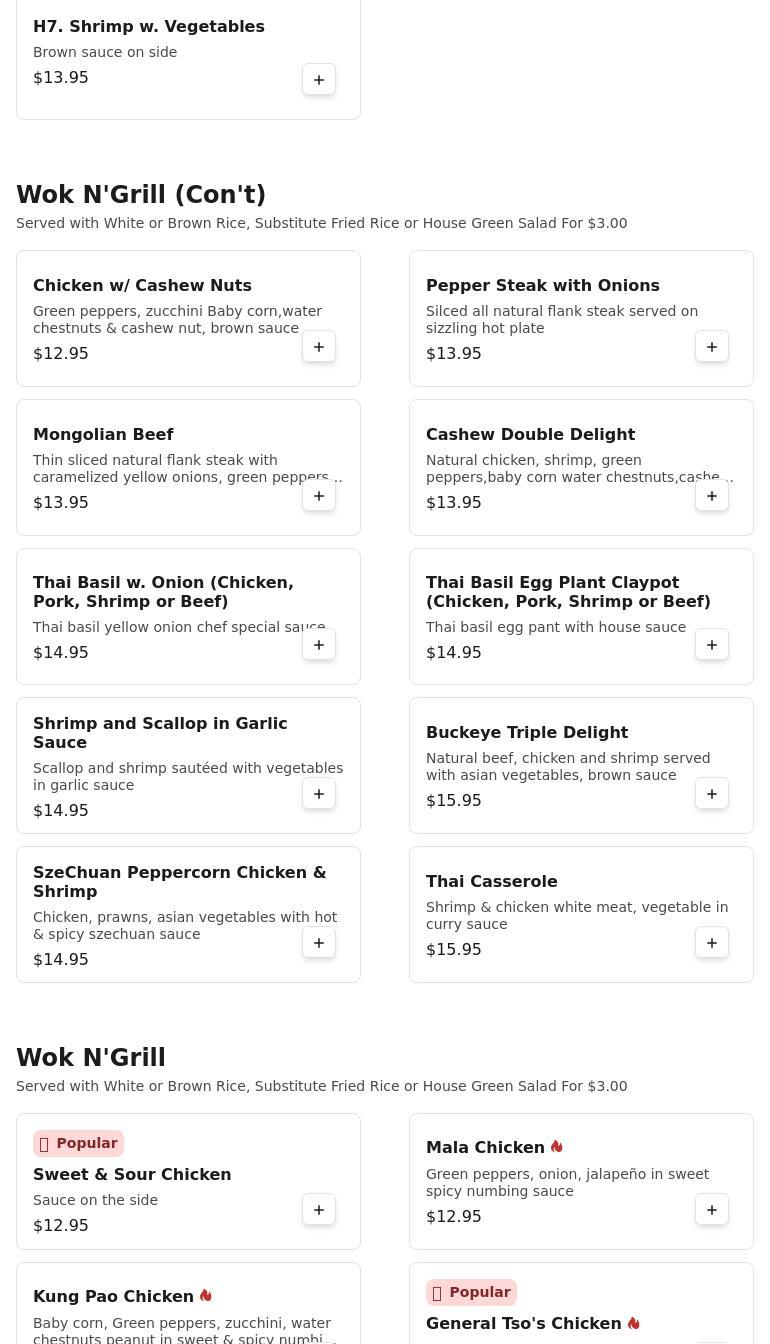Add SzeChuan Peppercorn Chicken & Shrimp
The height and width of the screenshot is (1344, 770).
coord(319,943)
